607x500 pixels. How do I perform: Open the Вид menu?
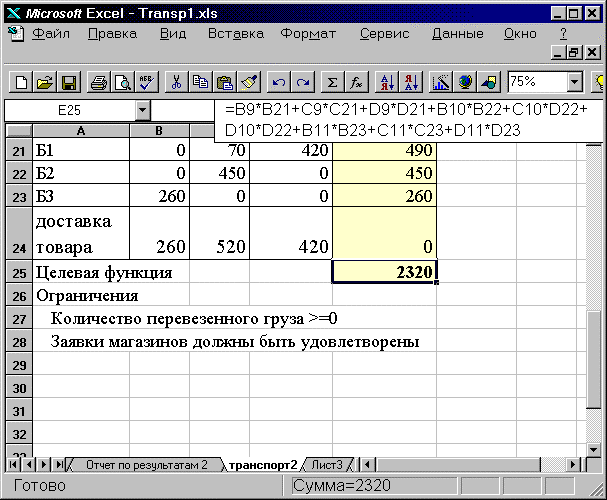coord(173,34)
